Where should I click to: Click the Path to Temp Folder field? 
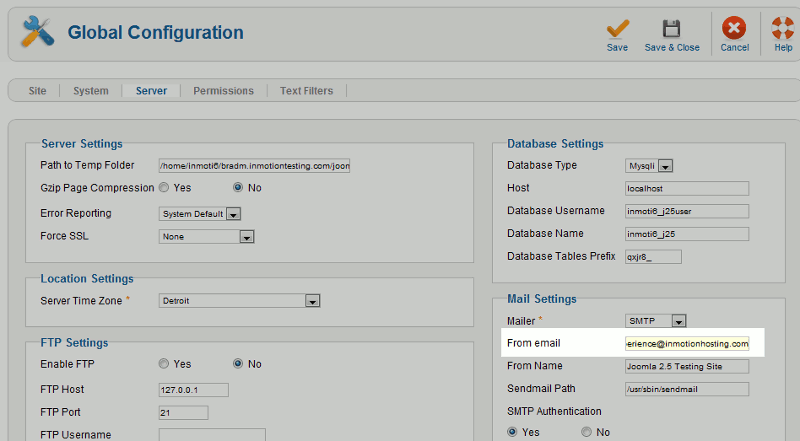pos(254,166)
